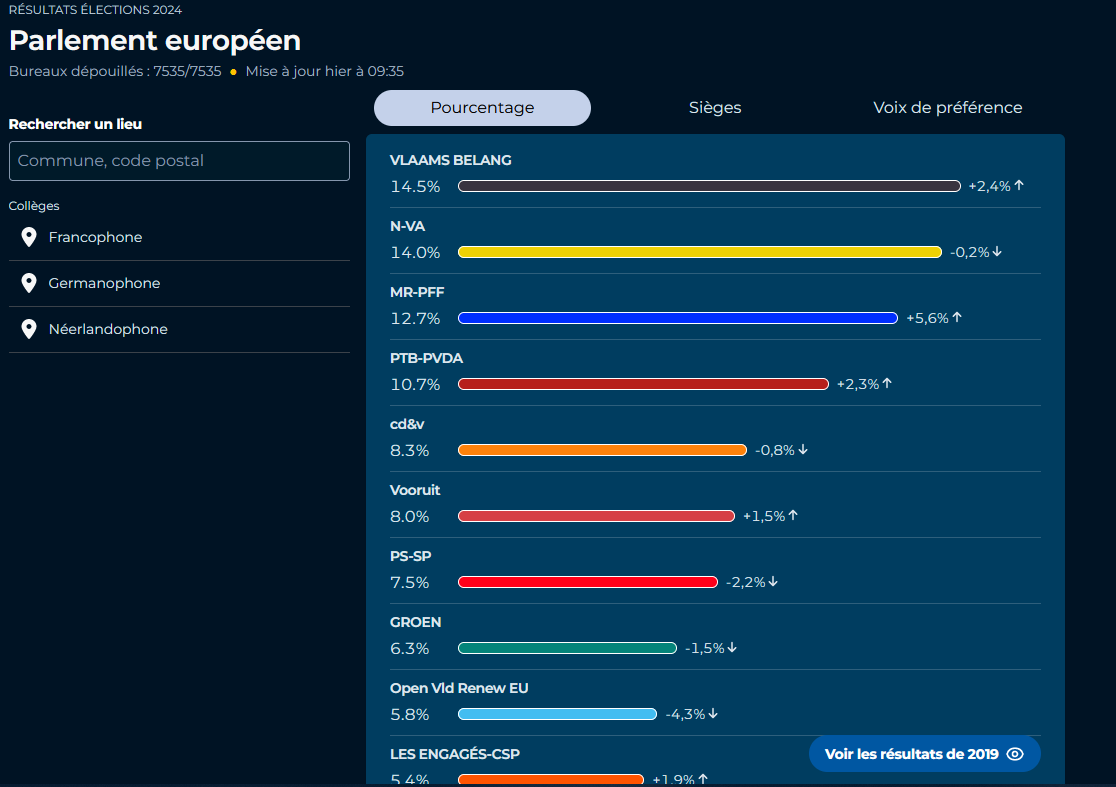The image size is (1116, 787).
Task: Click the down arrow beside Open Vld -4,3%
Action: coord(713,714)
